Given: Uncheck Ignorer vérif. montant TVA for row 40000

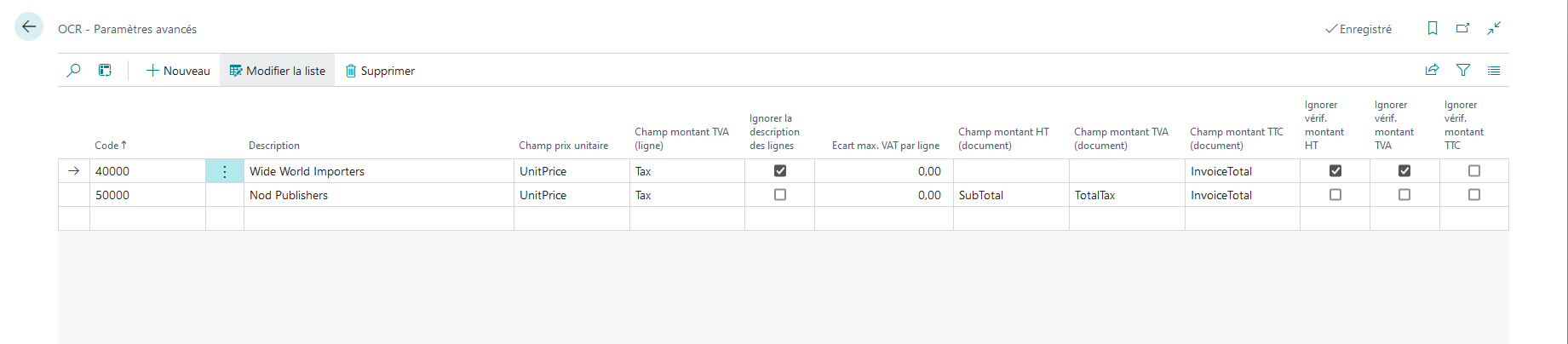Looking at the screenshot, I should click(1404, 171).
